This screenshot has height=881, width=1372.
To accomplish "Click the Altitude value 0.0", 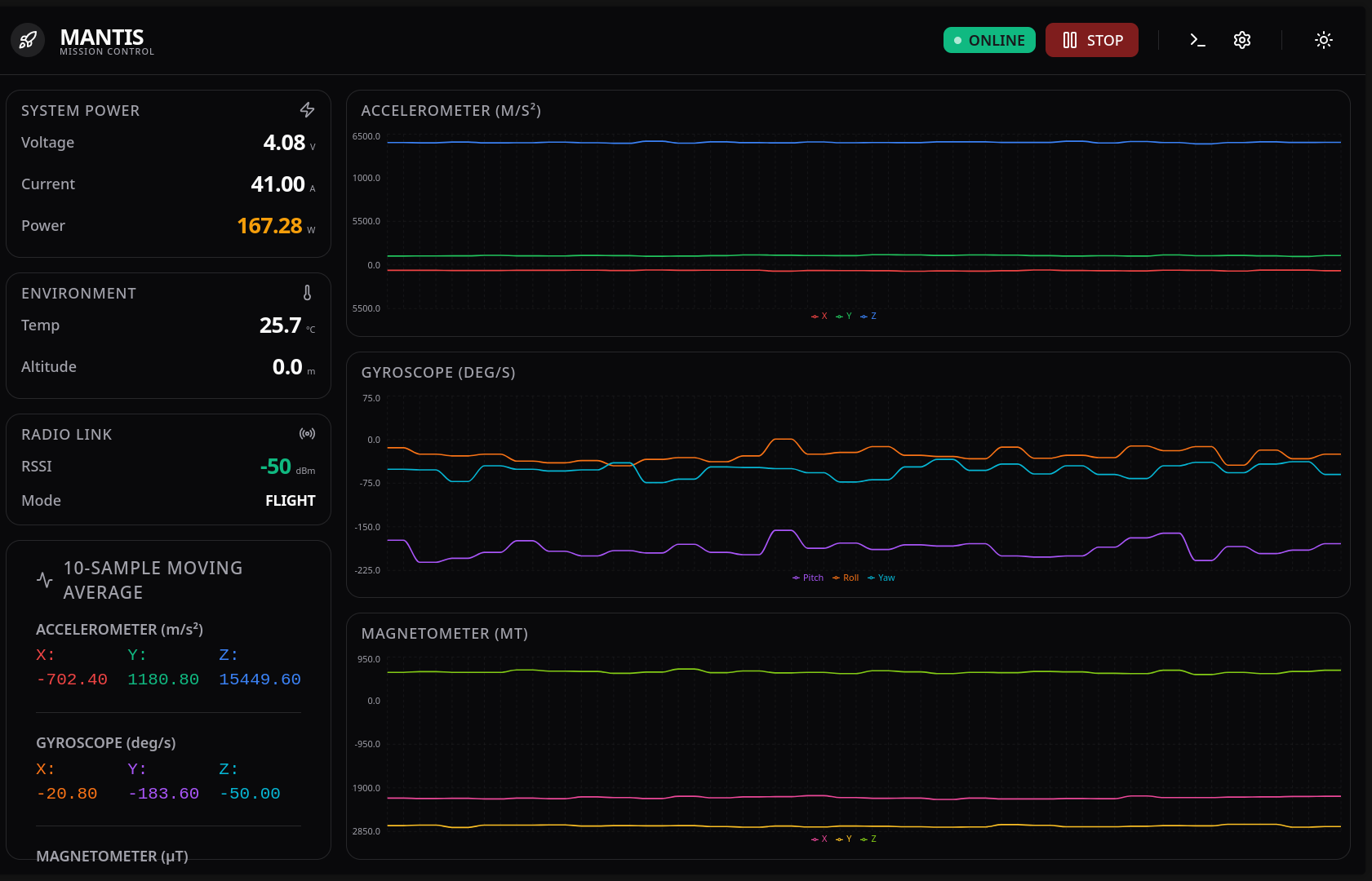I will coord(287,367).
